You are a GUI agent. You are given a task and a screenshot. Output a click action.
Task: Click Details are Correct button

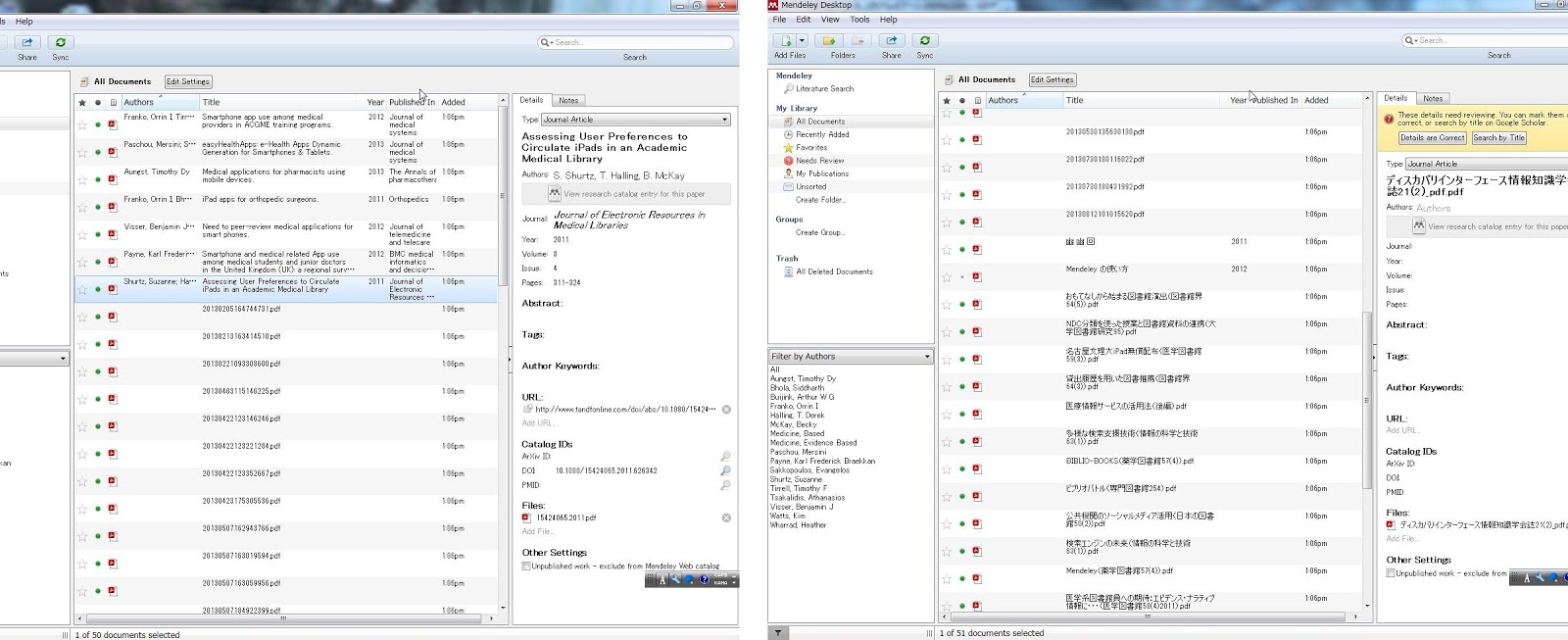pos(1432,137)
